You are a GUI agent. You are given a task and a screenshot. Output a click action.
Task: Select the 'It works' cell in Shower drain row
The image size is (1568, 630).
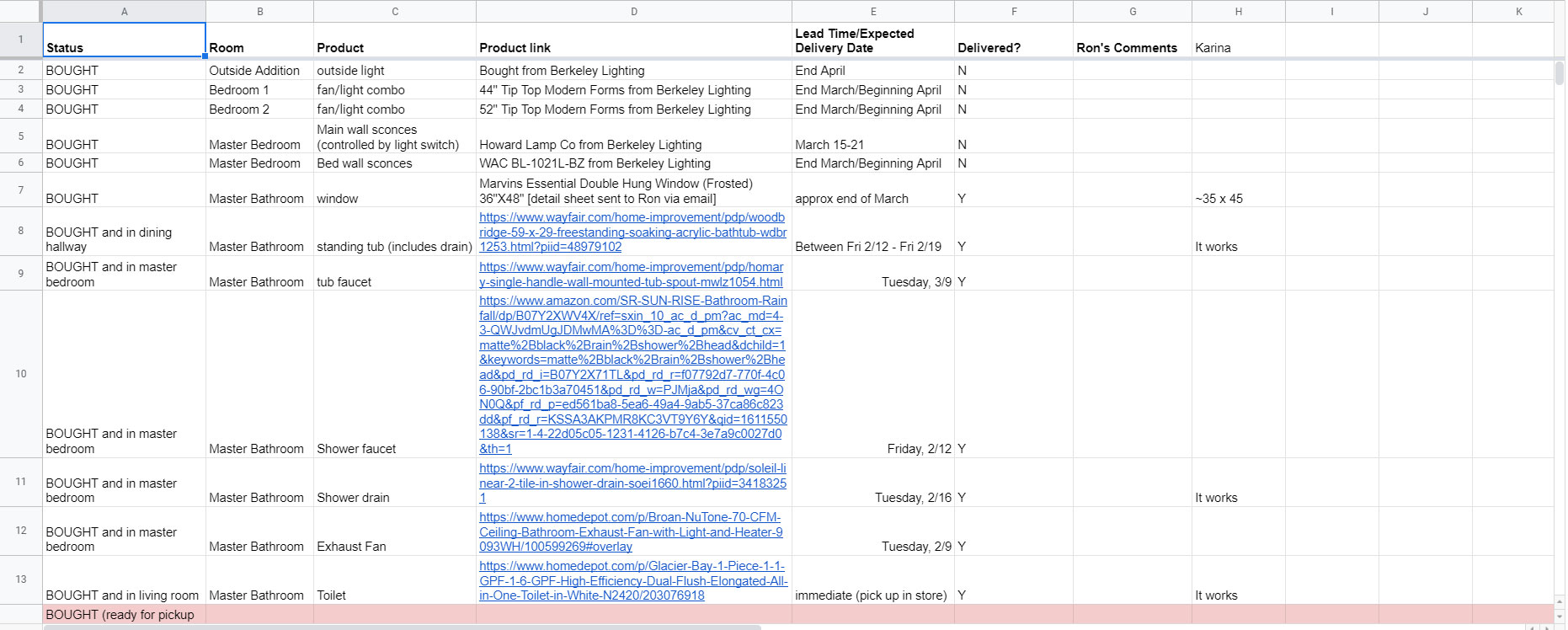pyautogui.click(x=1239, y=483)
